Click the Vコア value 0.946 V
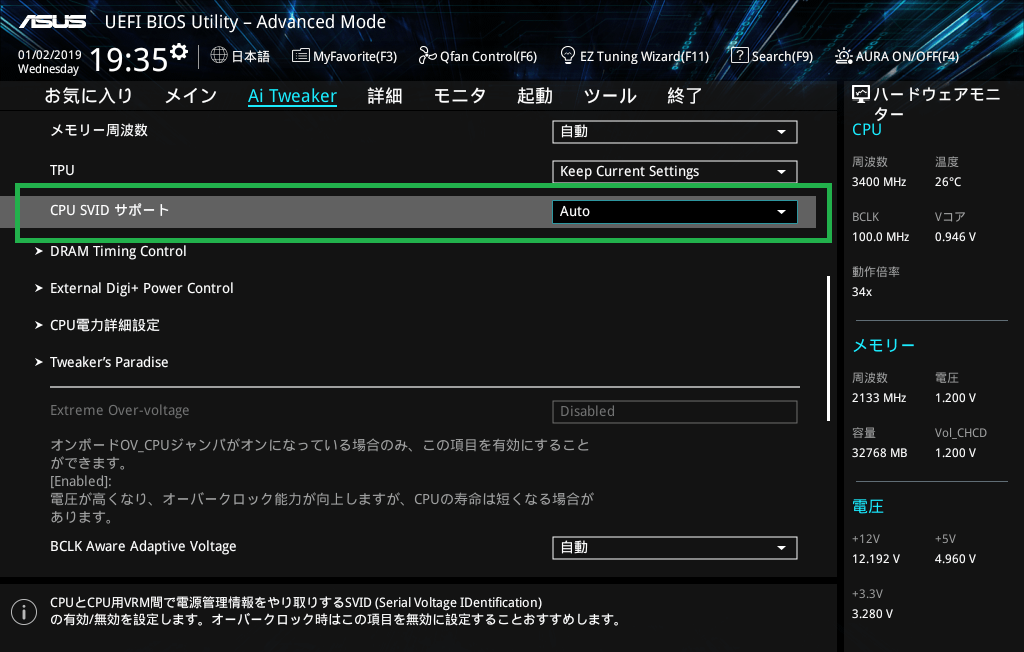The height and width of the screenshot is (652, 1024). coord(955,237)
